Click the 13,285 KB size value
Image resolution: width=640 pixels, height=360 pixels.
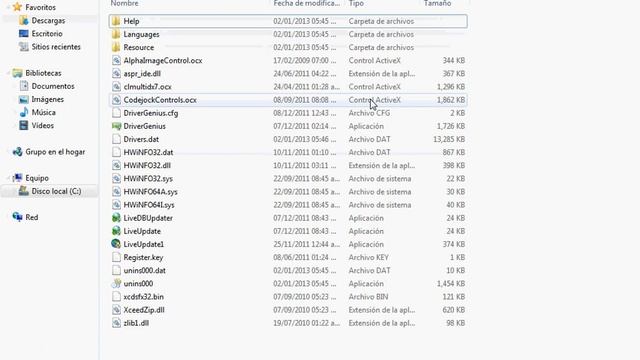tap(449, 139)
